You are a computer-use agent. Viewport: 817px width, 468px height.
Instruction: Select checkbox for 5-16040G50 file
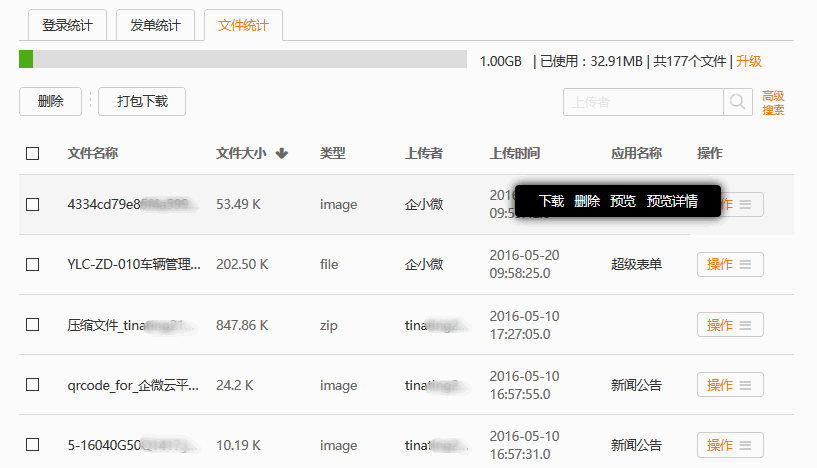click(x=32, y=445)
